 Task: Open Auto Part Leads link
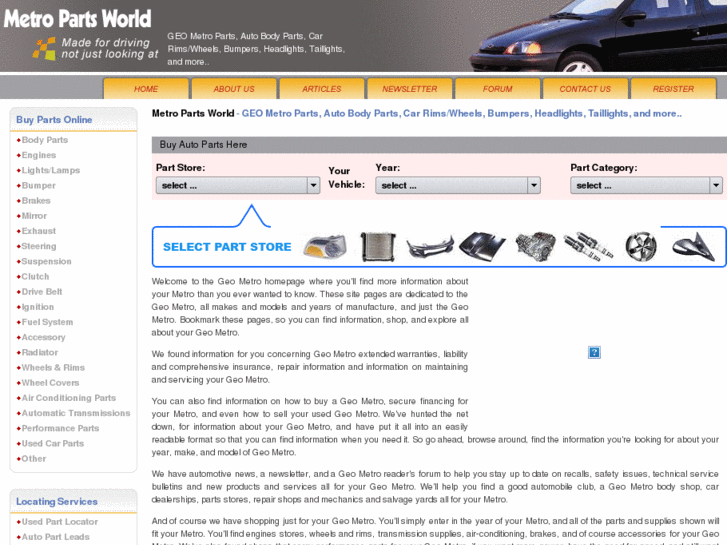[56, 537]
